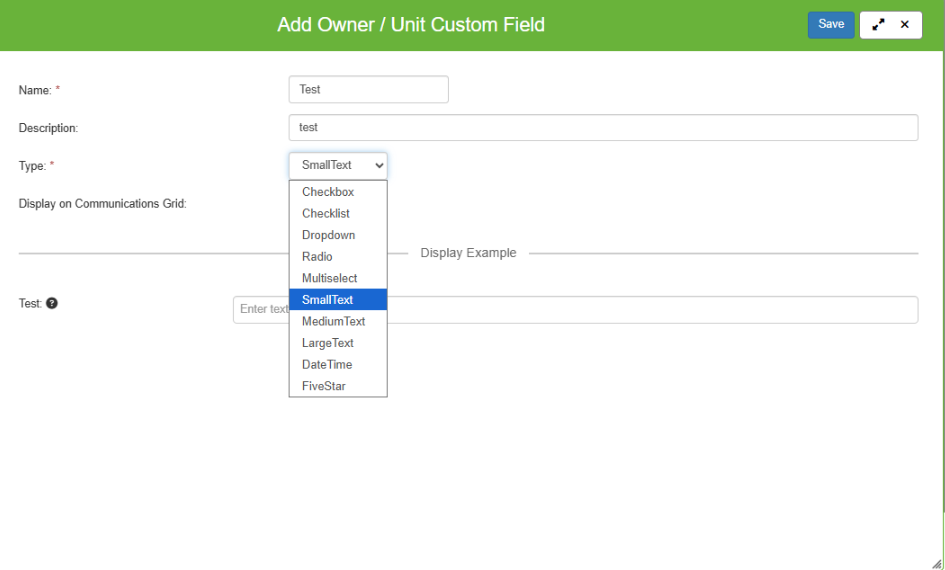Image resolution: width=945 pixels, height=570 pixels.
Task: Click the Name input containing 'Test'
Action: [368, 89]
